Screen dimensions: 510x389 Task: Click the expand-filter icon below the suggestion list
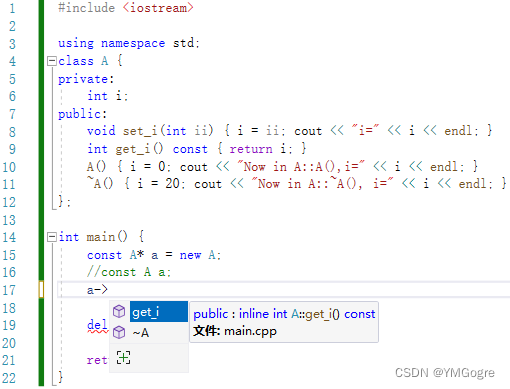tap(123, 358)
